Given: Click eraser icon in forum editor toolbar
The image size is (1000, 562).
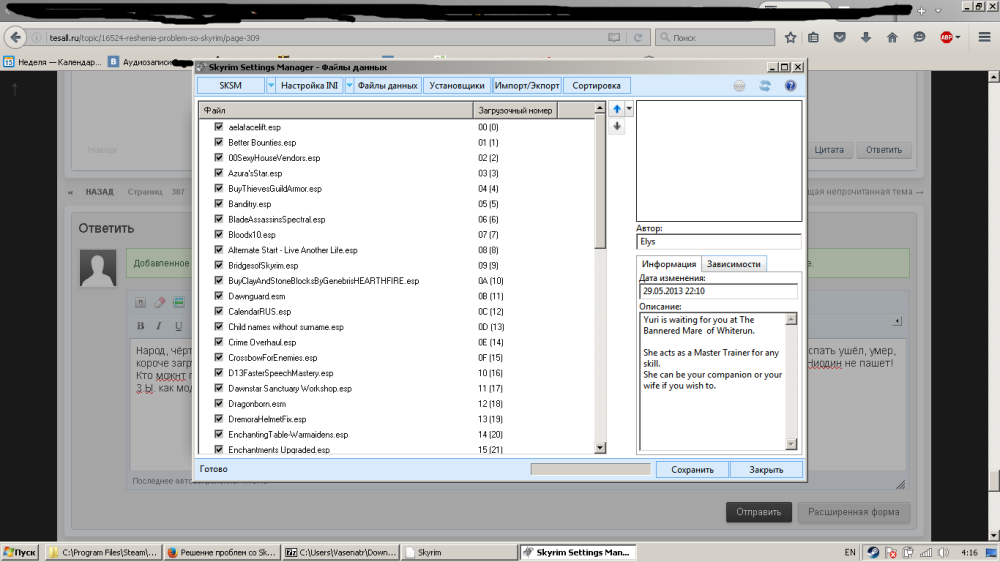Looking at the screenshot, I should [x=159, y=302].
